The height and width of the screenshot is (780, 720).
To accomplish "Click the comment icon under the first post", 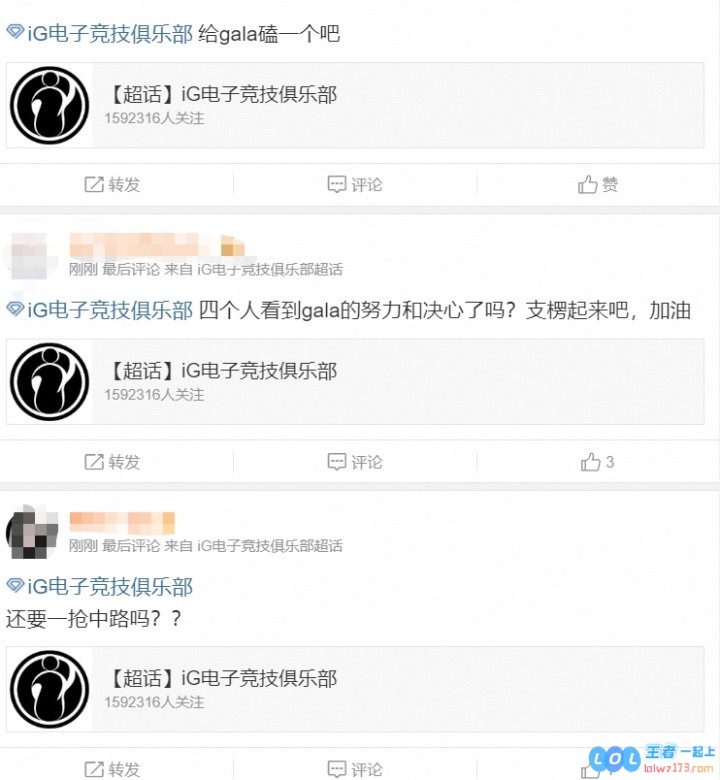I will pos(336,185).
